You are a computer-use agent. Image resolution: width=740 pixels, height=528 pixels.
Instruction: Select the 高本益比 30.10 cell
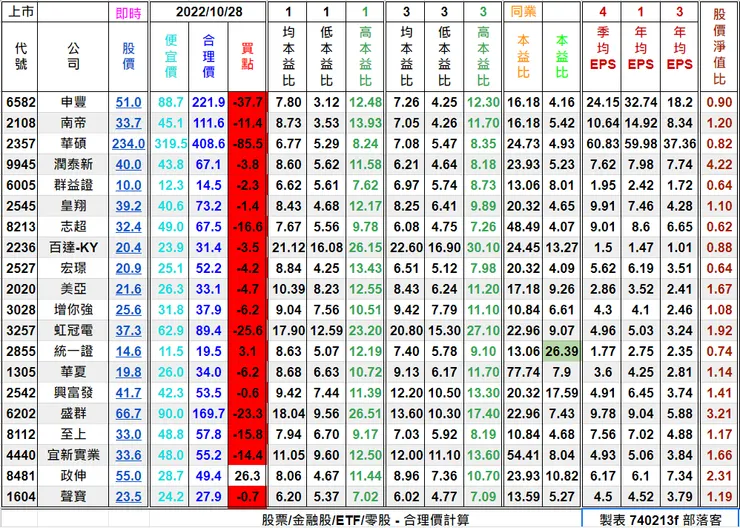(x=483, y=248)
